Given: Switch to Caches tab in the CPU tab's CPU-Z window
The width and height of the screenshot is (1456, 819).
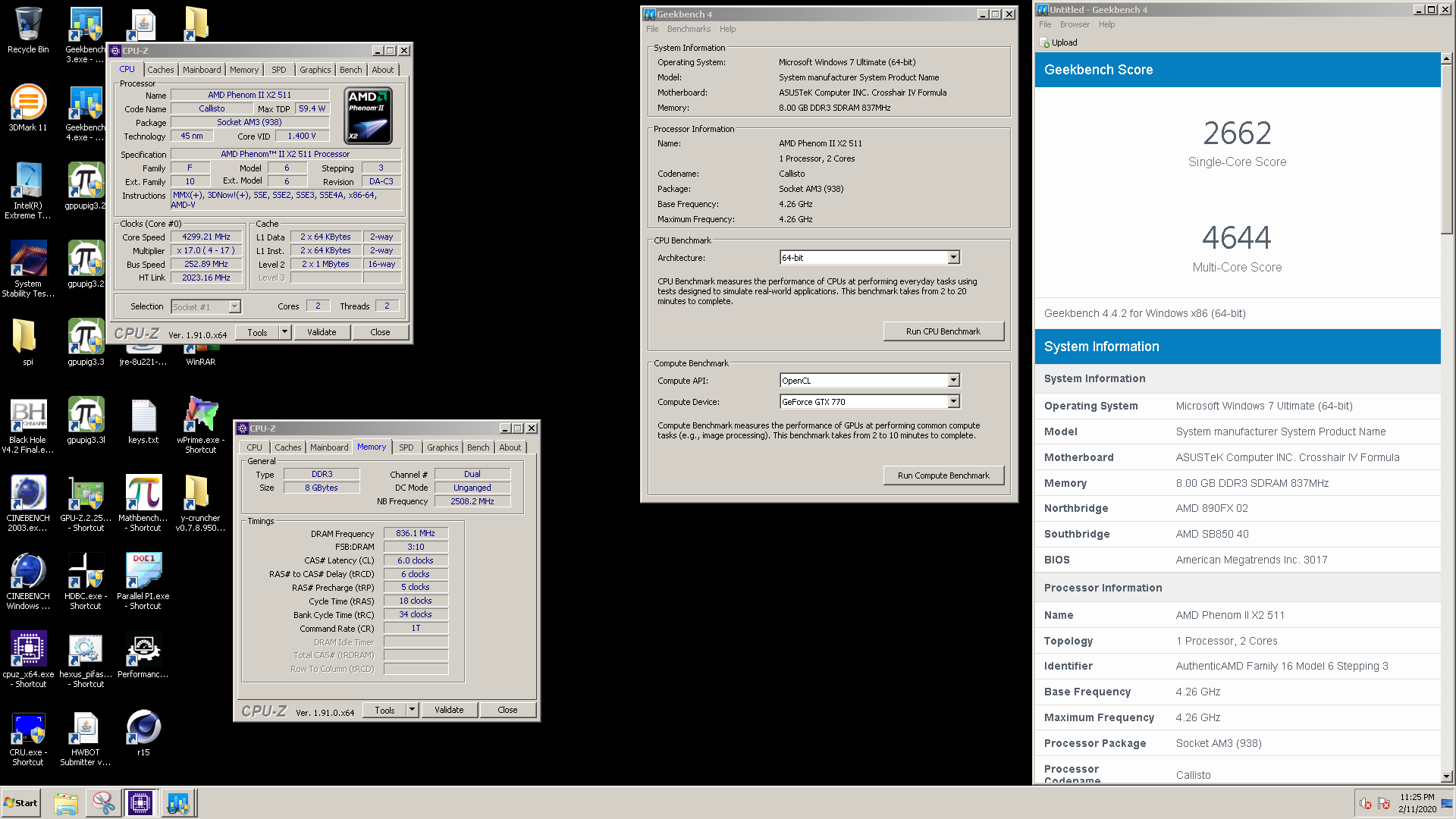Looking at the screenshot, I should click(160, 70).
